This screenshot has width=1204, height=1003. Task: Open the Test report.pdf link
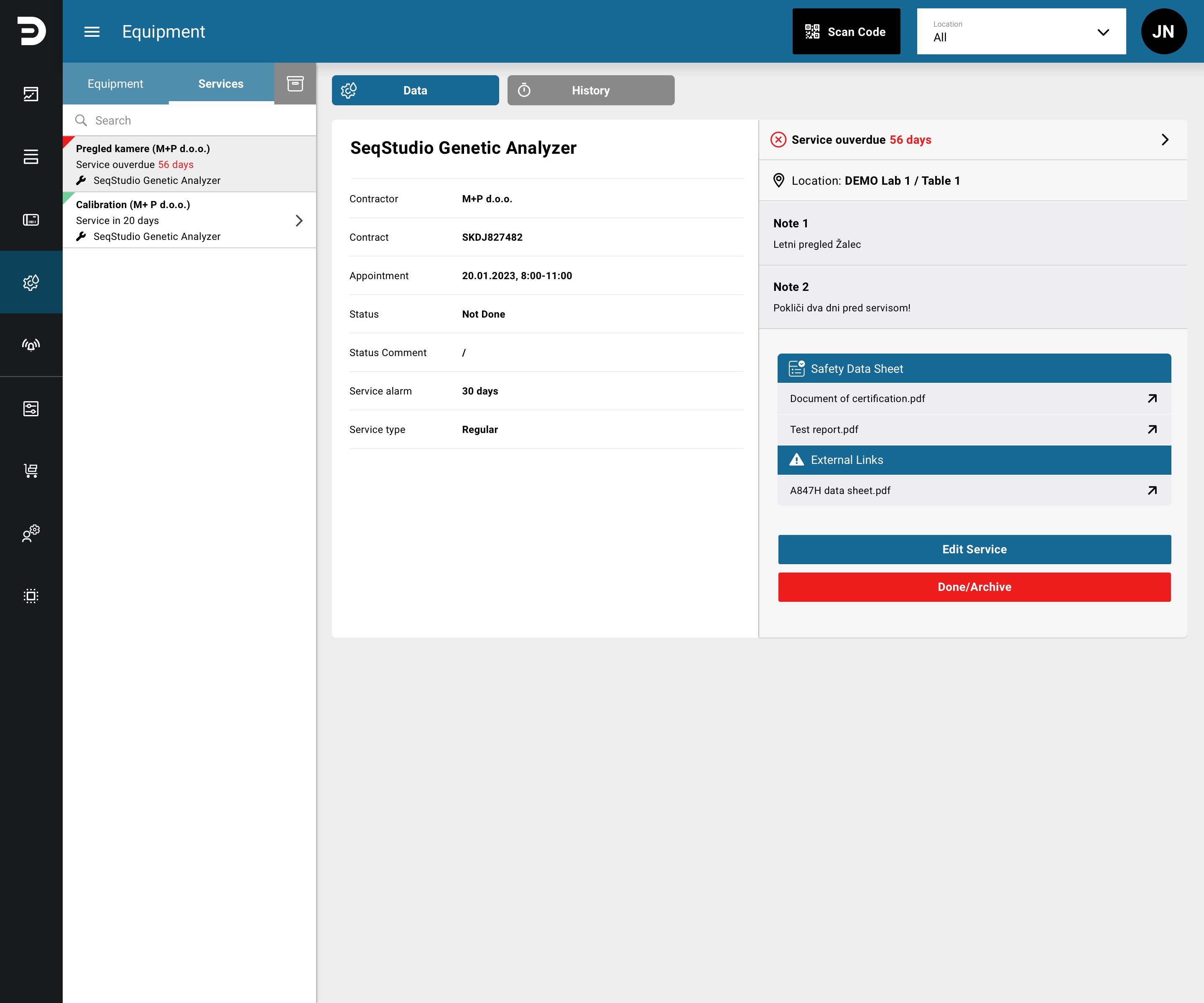(824, 429)
